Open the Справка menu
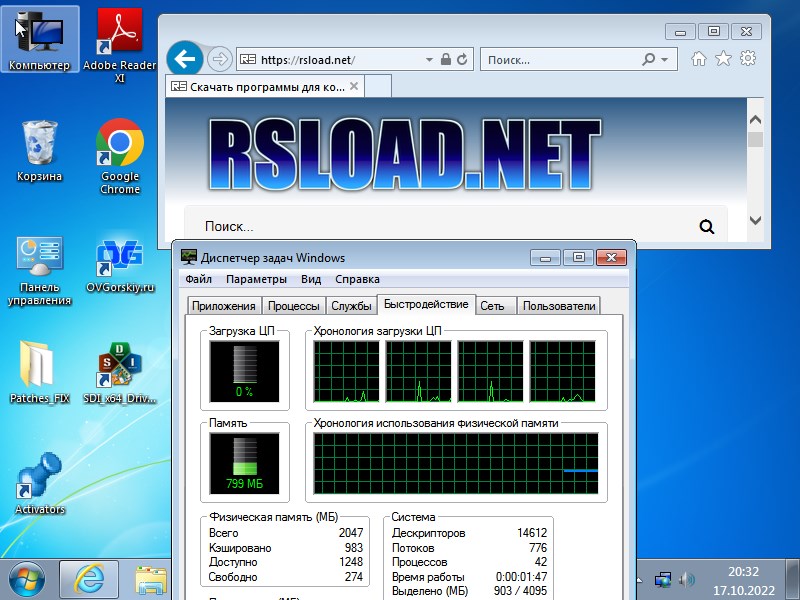The width and height of the screenshot is (800, 600). click(357, 279)
